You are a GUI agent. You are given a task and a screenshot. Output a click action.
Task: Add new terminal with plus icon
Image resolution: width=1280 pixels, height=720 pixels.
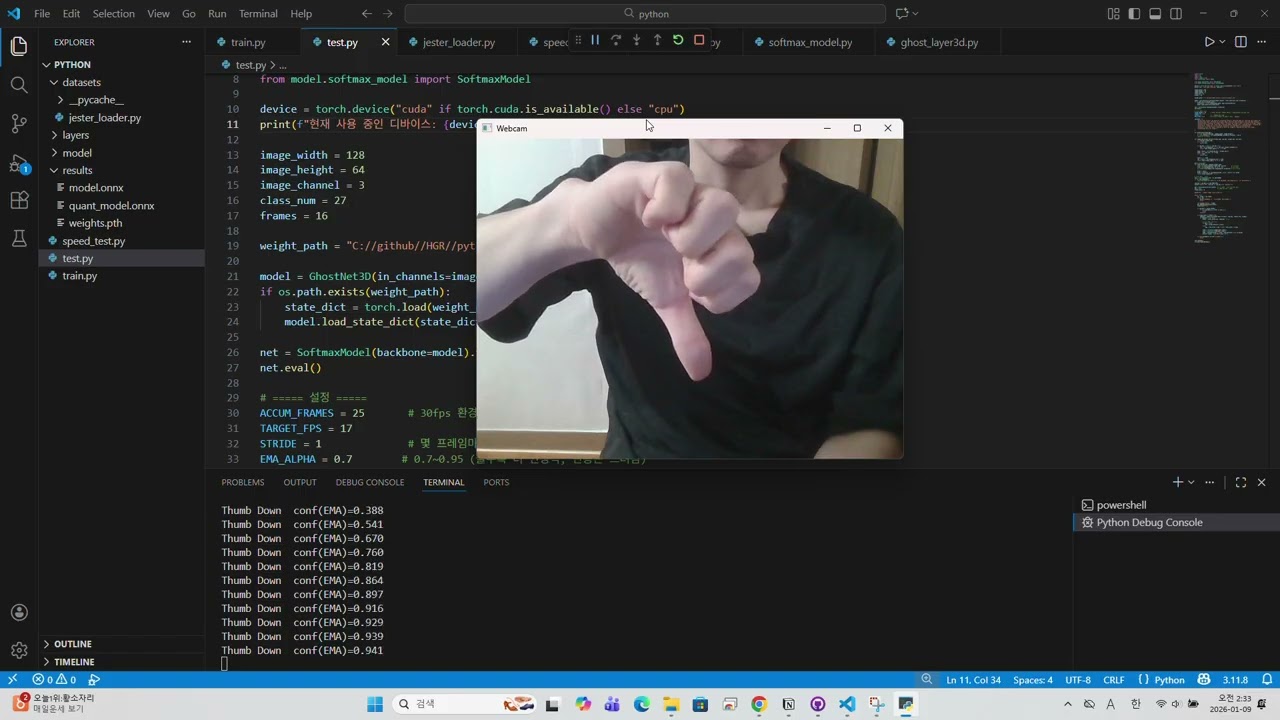(1177, 482)
